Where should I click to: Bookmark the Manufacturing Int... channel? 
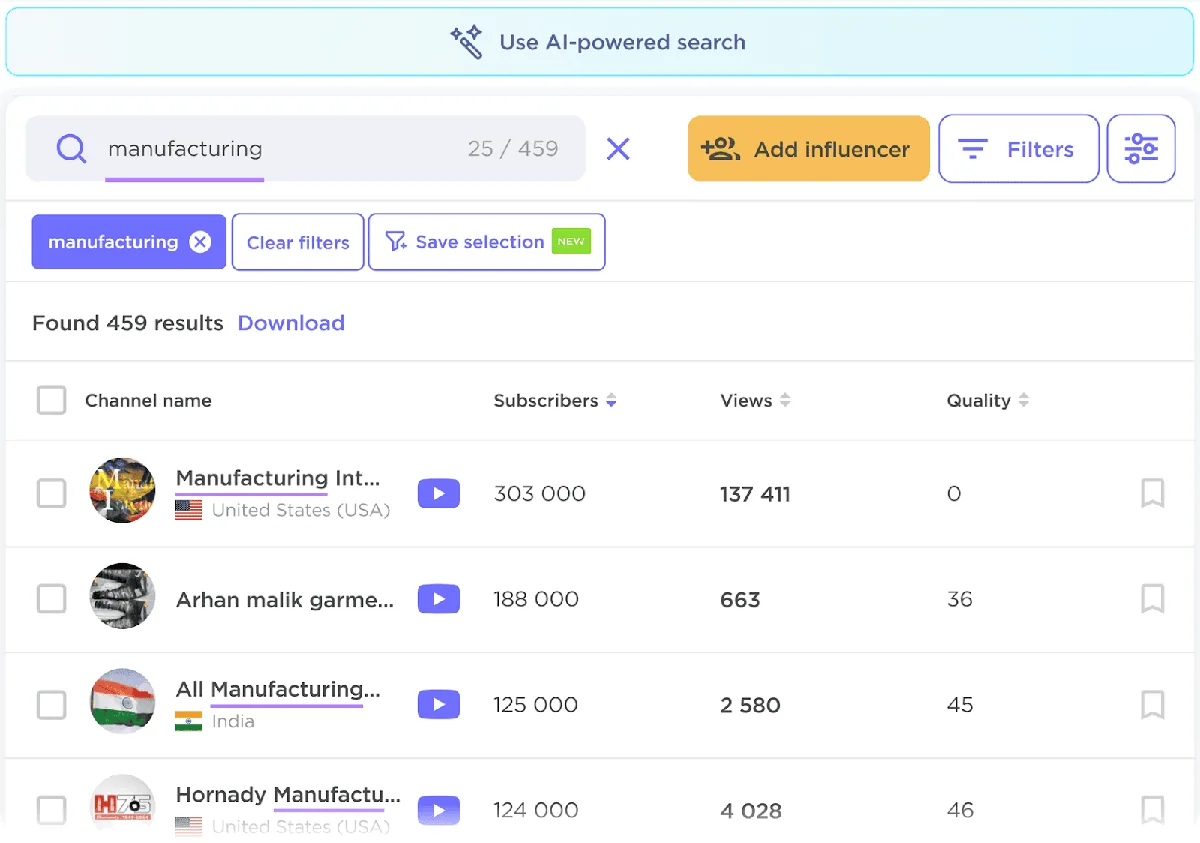pyautogui.click(x=1152, y=493)
